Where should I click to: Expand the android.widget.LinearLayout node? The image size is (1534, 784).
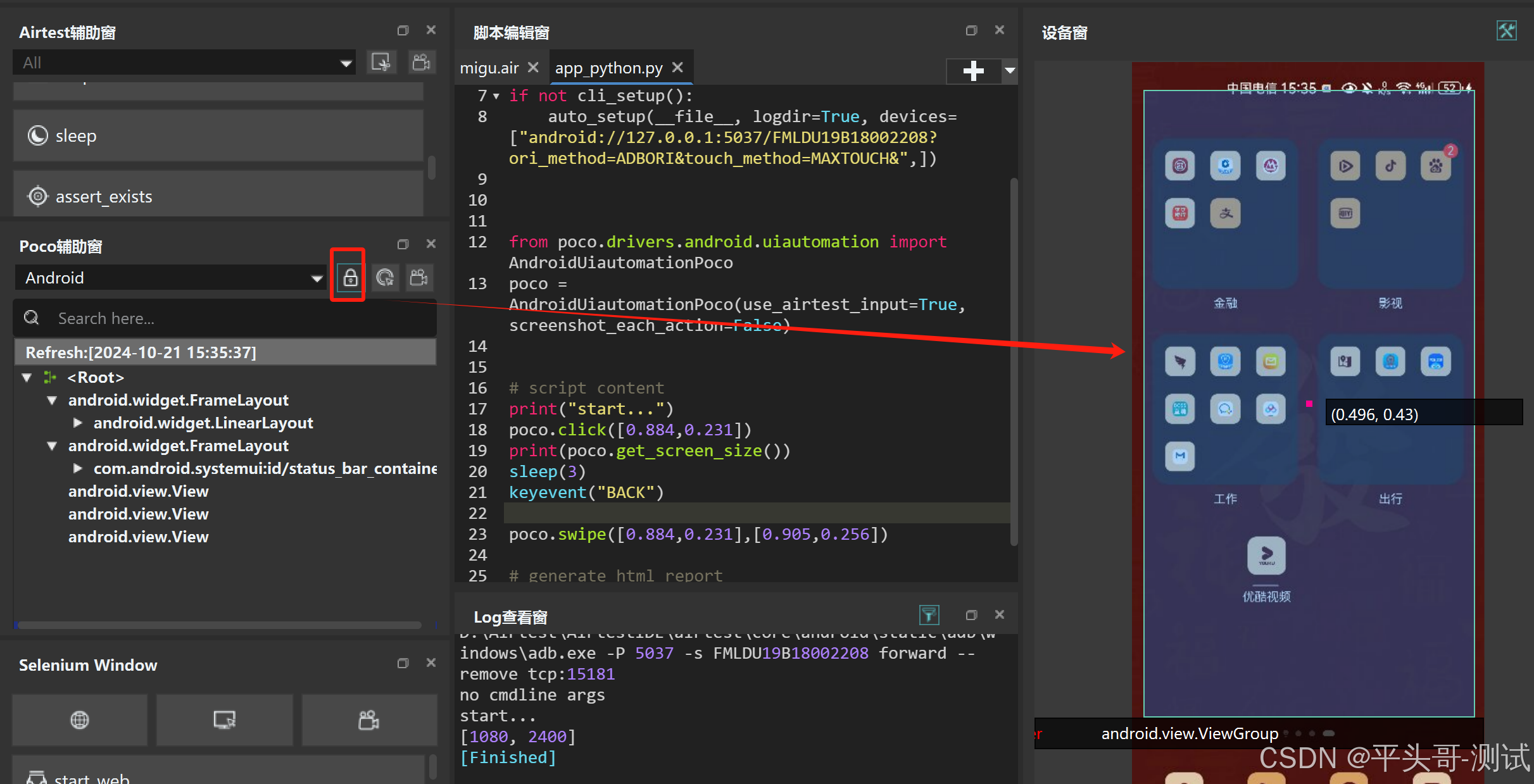click(x=77, y=423)
